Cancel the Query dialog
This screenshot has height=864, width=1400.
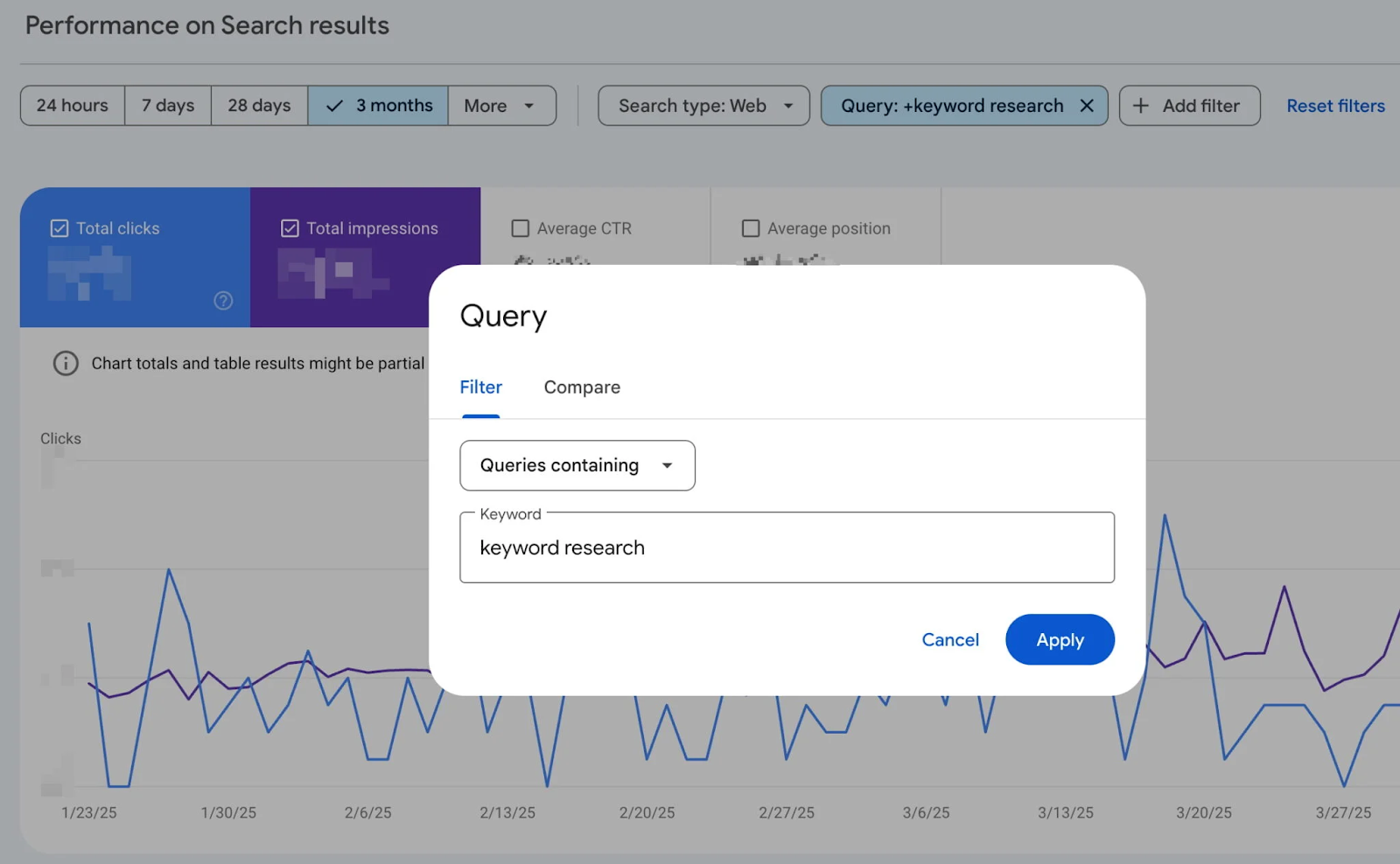point(950,639)
